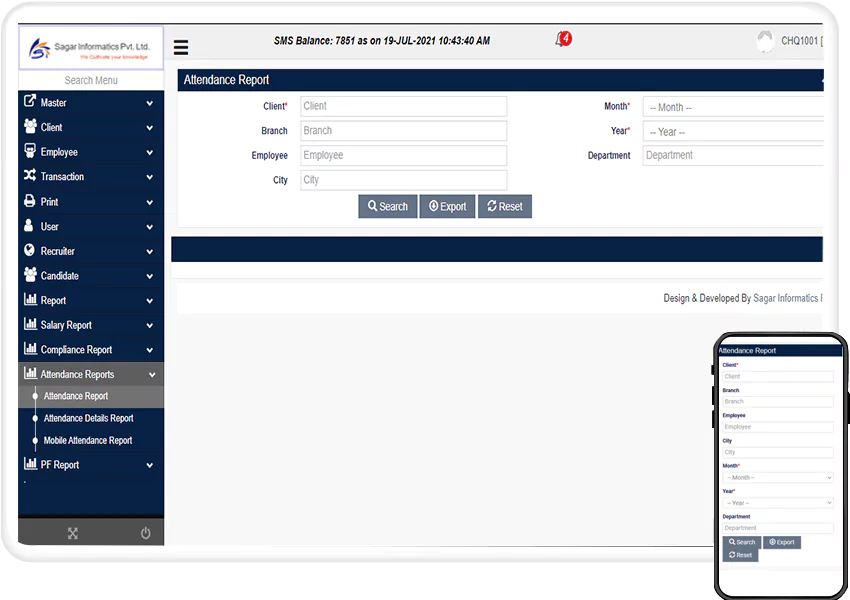Viewport: 850px width, 600px height.
Task: Open Month dropdown in phone mockup
Action: coord(778,478)
